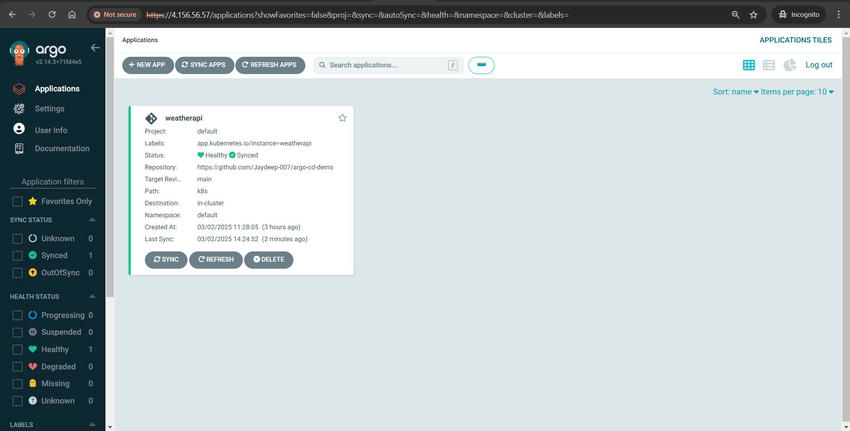Focus the Search applications field

pyautogui.click(x=388, y=65)
